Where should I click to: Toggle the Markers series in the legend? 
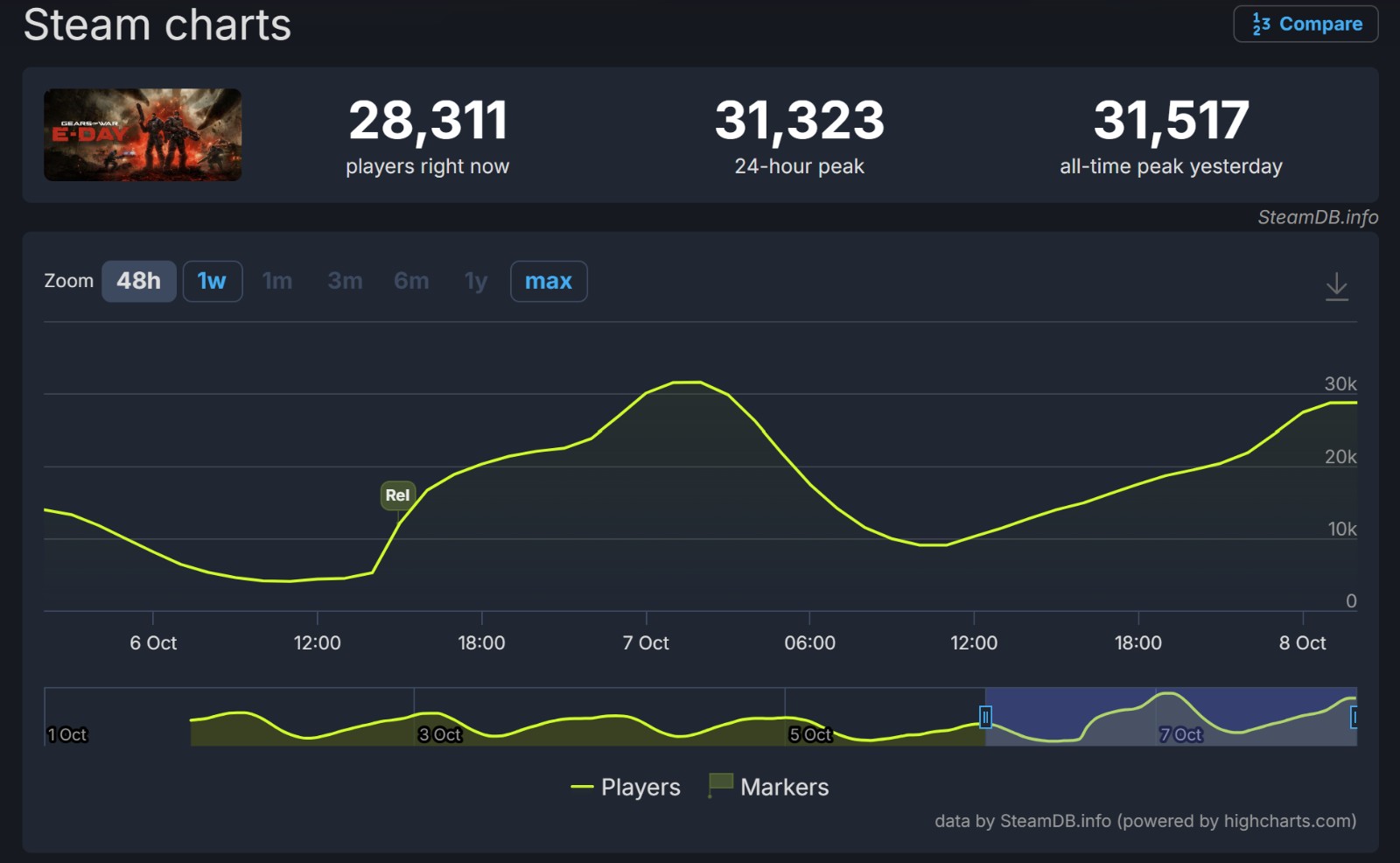(768, 787)
